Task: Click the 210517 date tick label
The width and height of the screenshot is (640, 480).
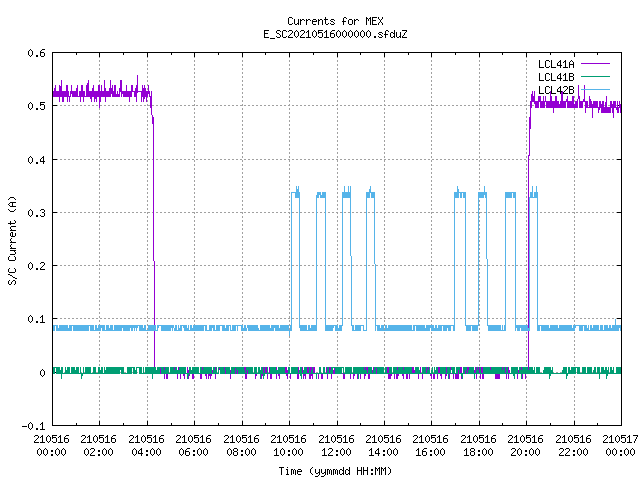Action: (x=620, y=439)
